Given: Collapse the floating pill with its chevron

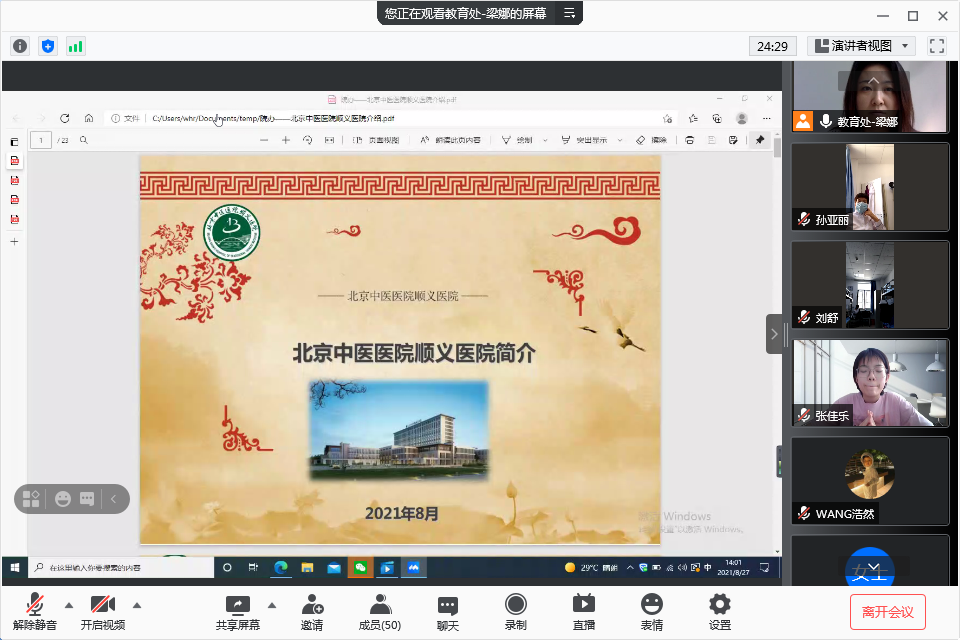Looking at the screenshot, I should click(113, 499).
